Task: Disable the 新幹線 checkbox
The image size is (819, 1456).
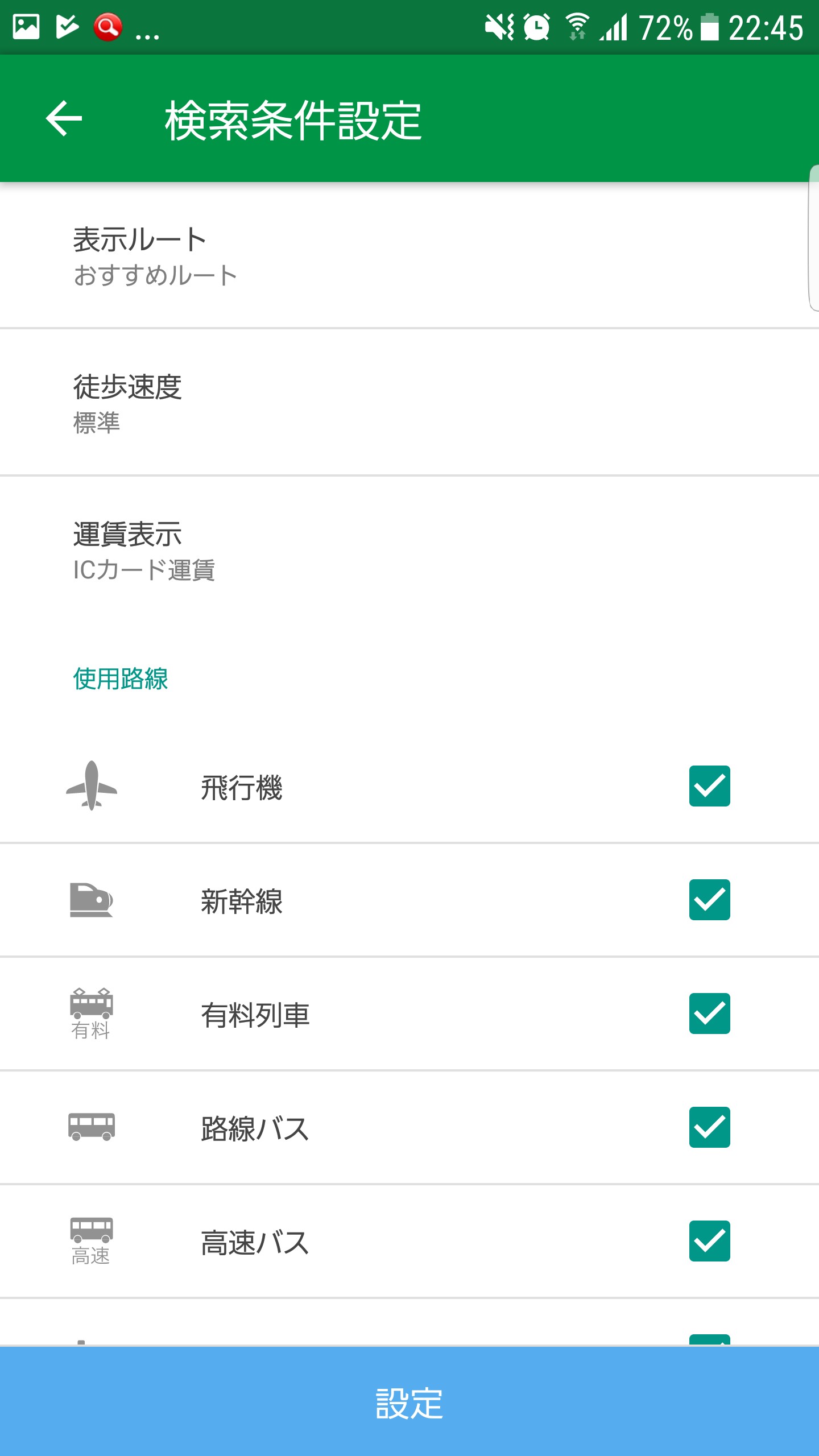Action: click(709, 900)
